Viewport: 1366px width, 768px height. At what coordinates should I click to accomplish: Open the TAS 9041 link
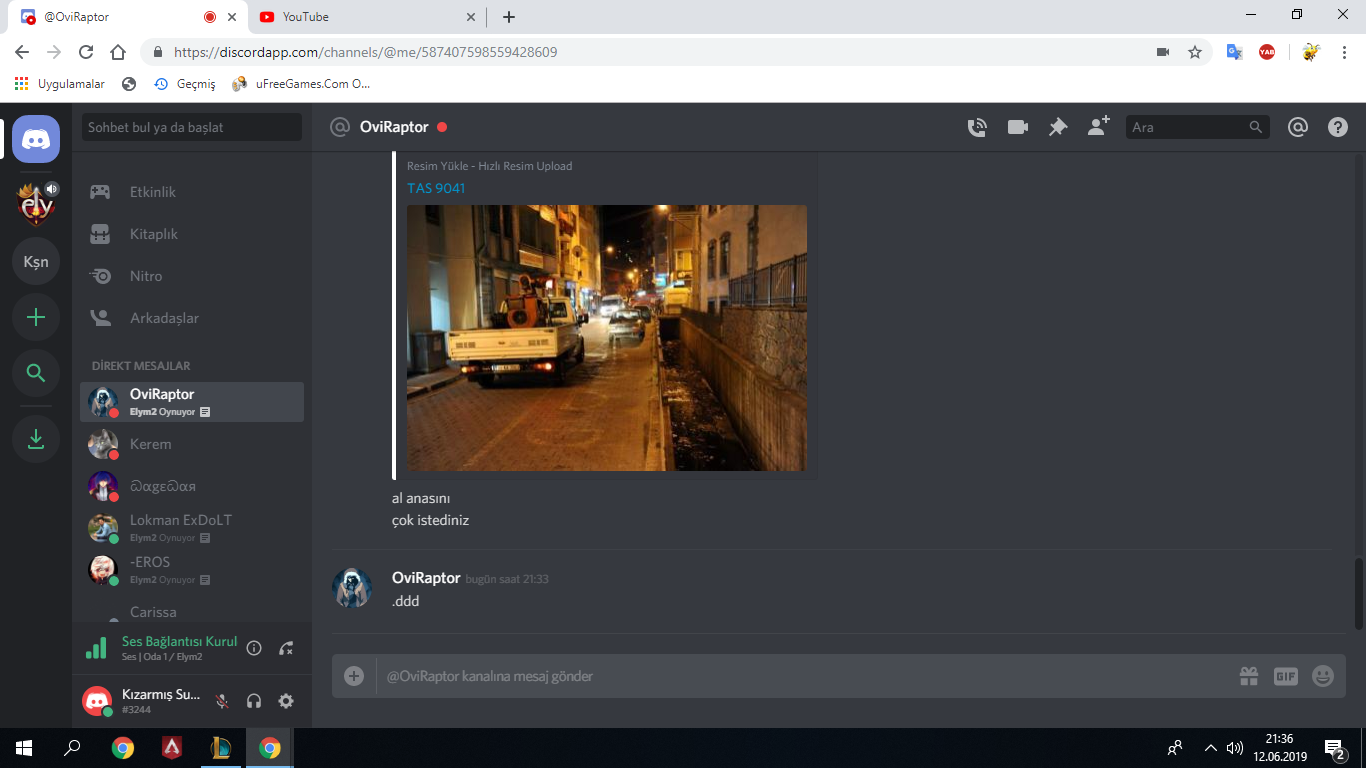coord(436,188)
